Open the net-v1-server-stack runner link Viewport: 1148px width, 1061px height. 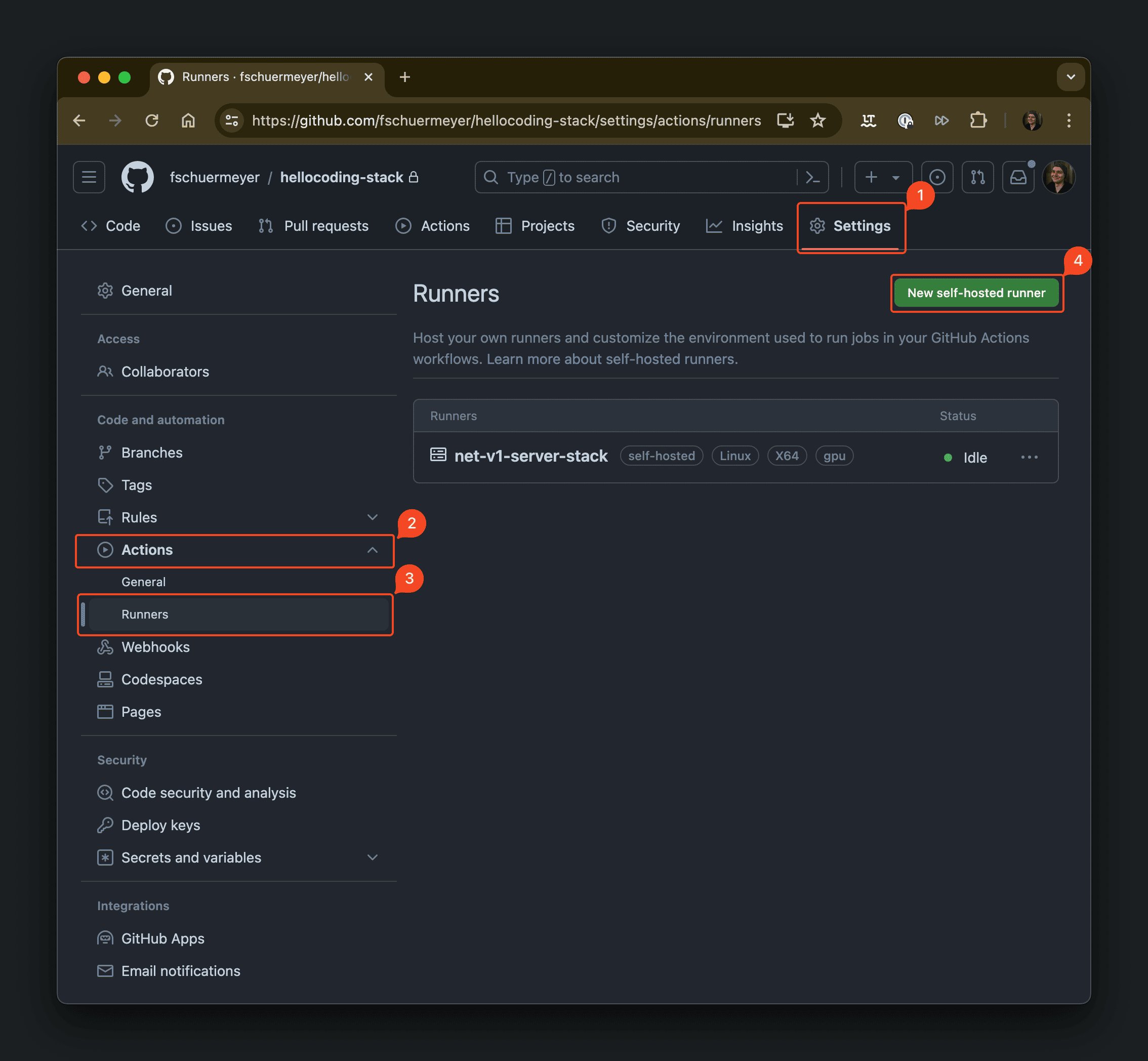[530, 456]
